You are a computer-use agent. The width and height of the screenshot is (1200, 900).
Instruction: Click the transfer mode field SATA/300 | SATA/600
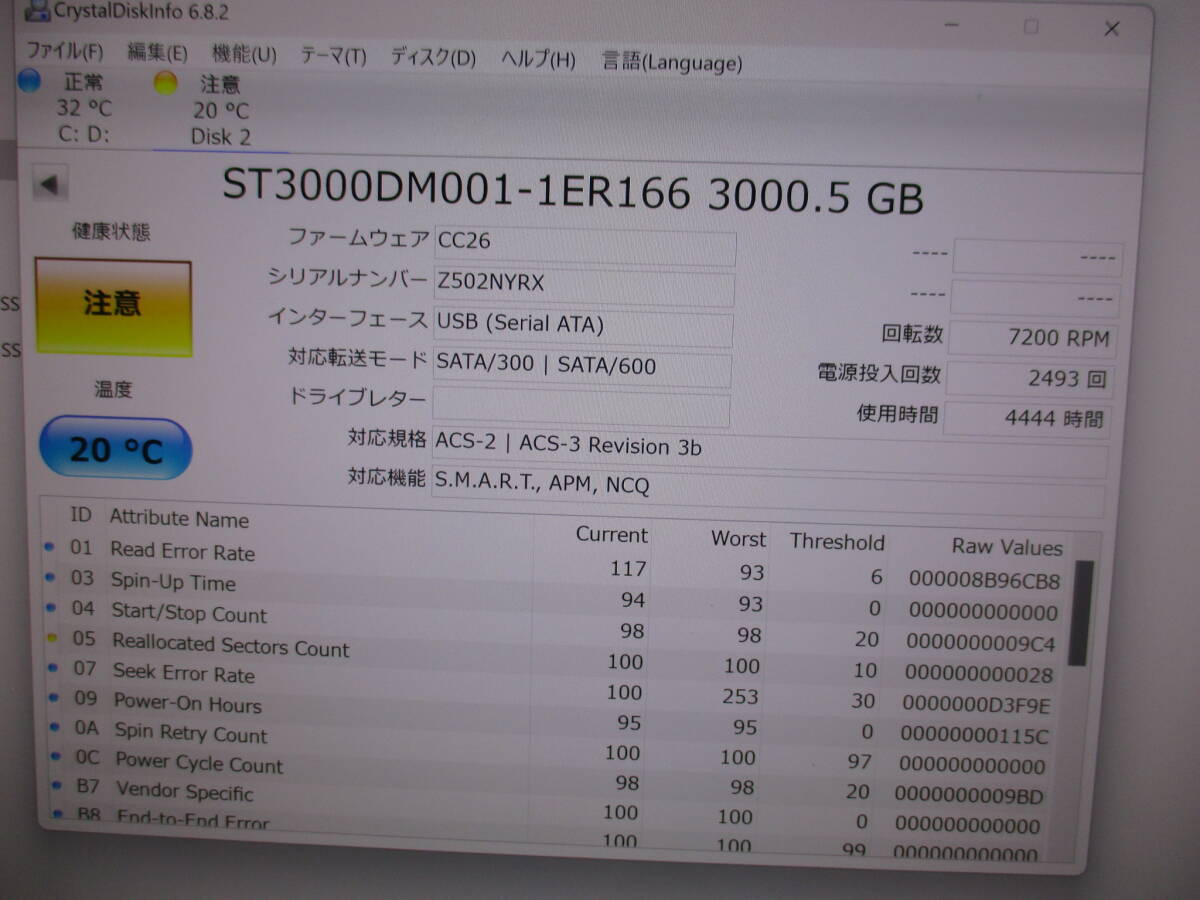(581, 368)
